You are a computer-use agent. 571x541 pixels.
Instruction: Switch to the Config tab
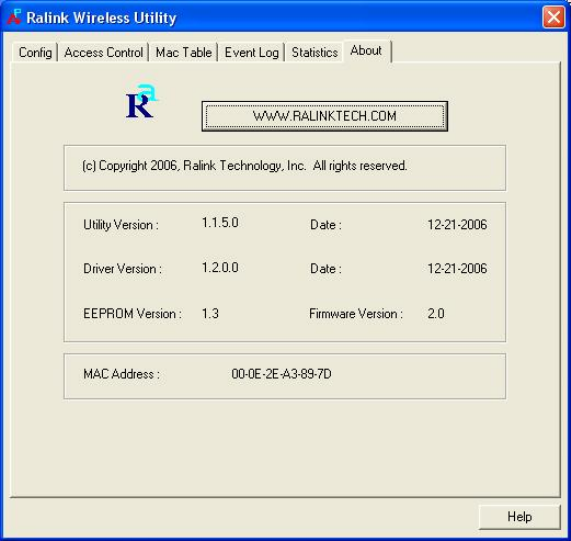click(35, 52)
